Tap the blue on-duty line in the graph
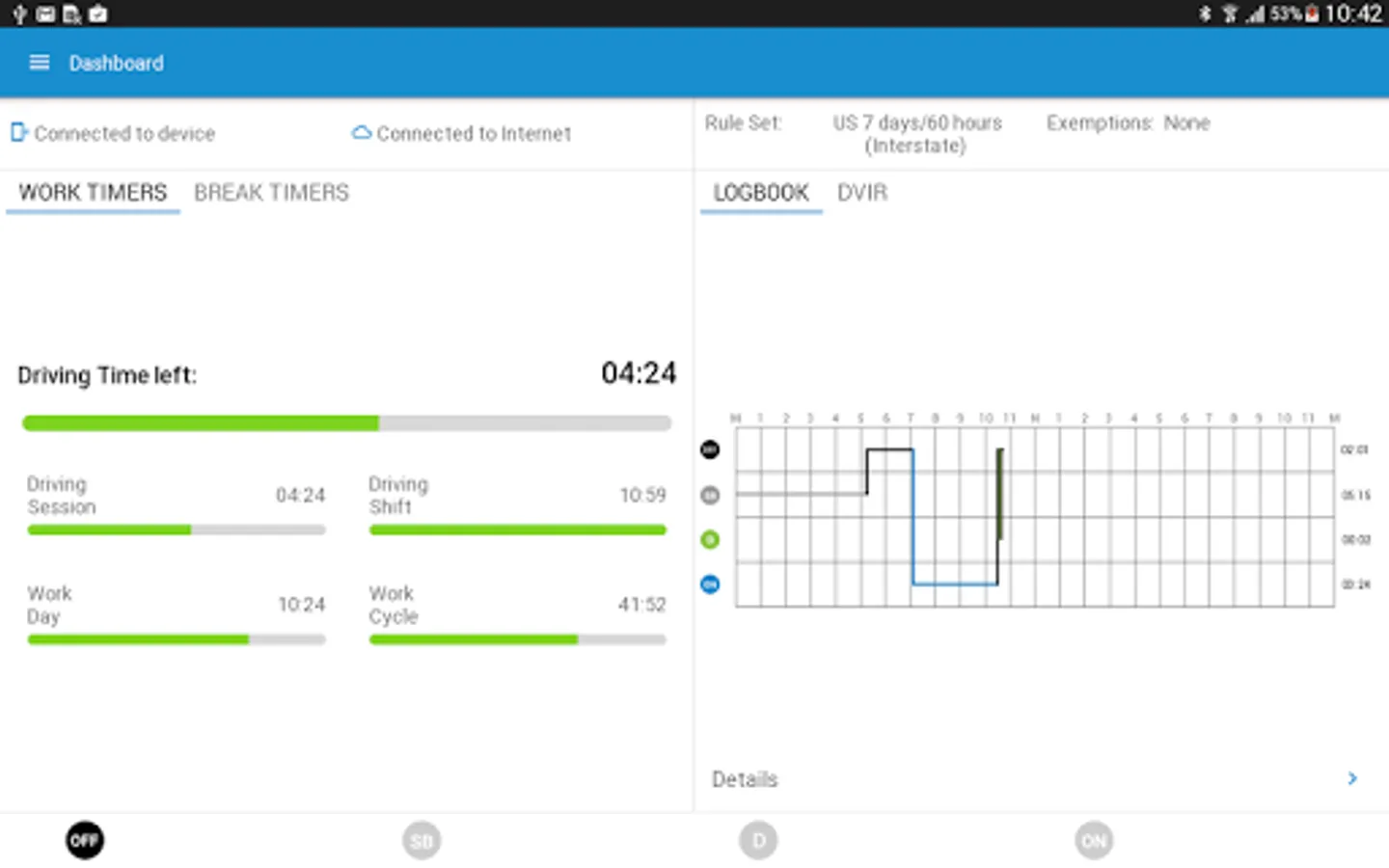The height and width of the screenshot is (868, 1389). tap(955, 583)
